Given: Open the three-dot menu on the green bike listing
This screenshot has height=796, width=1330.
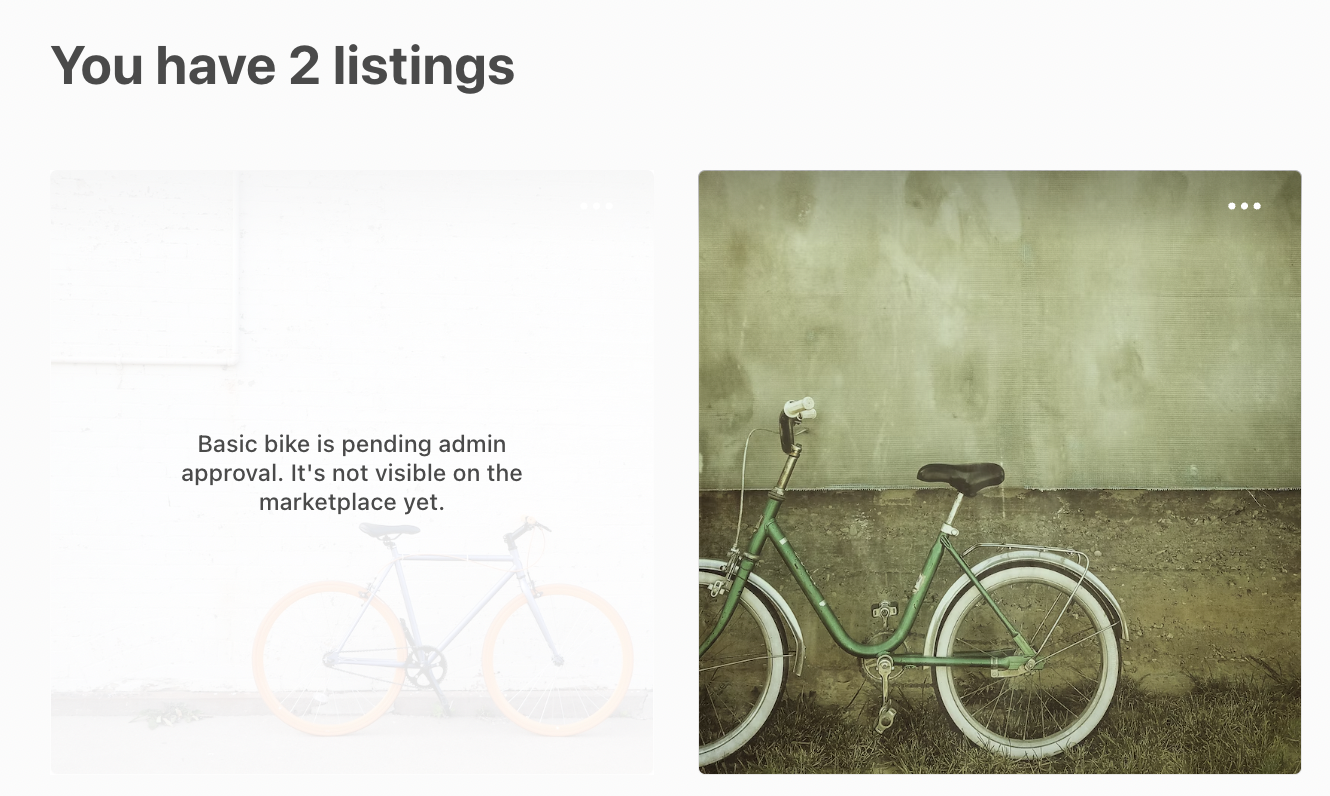Looking at the screenshot, I should tap(1244, 206).
